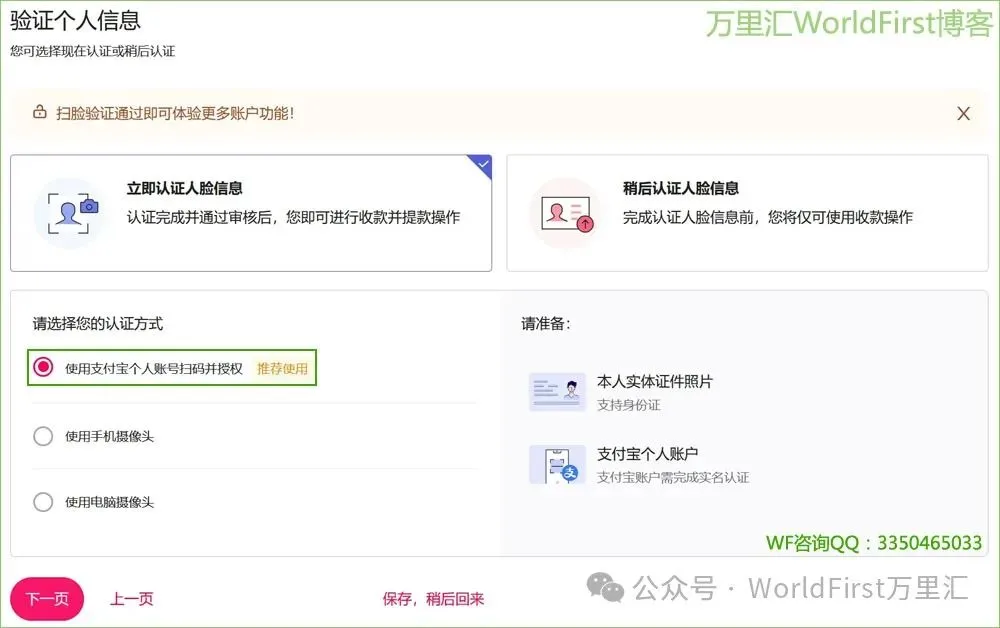
Task: Click the ID card icon beside 本人实体证件照片
Action: [x=556, y=392]
